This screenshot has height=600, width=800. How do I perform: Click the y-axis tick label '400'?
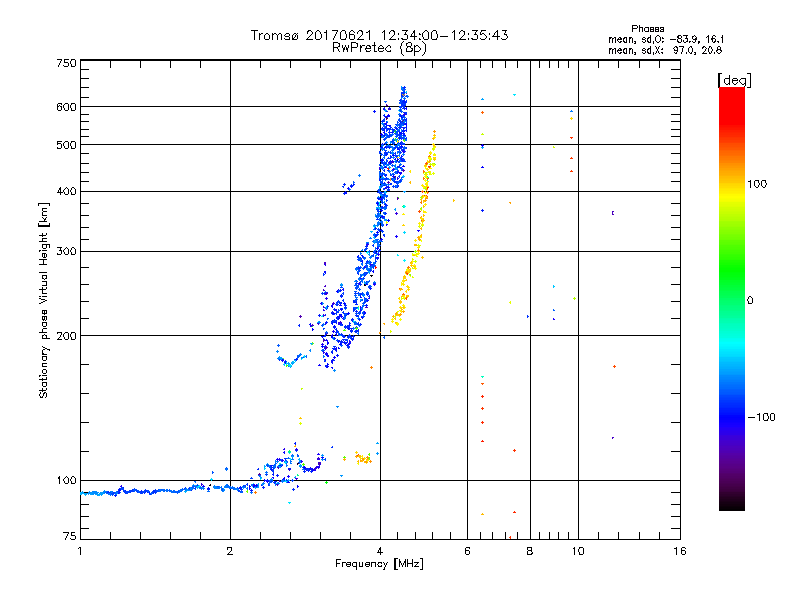click(66, 191)
